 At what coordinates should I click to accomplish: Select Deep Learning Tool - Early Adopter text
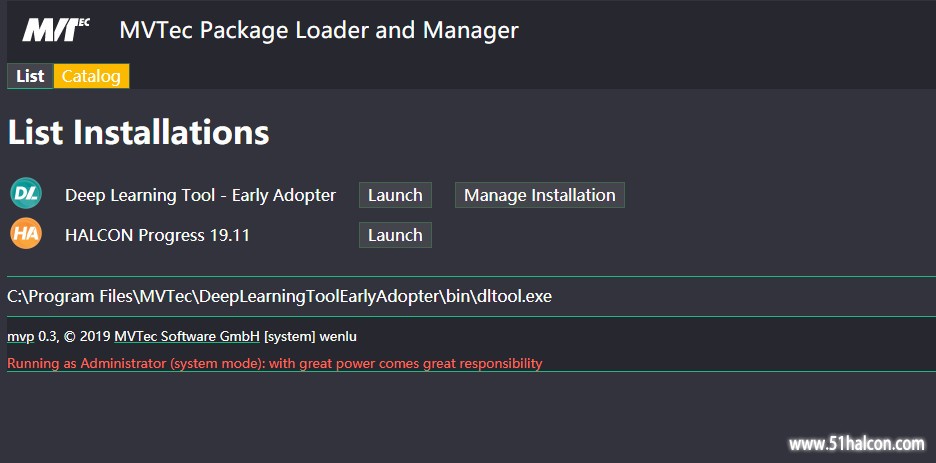(x=201, y=196)
